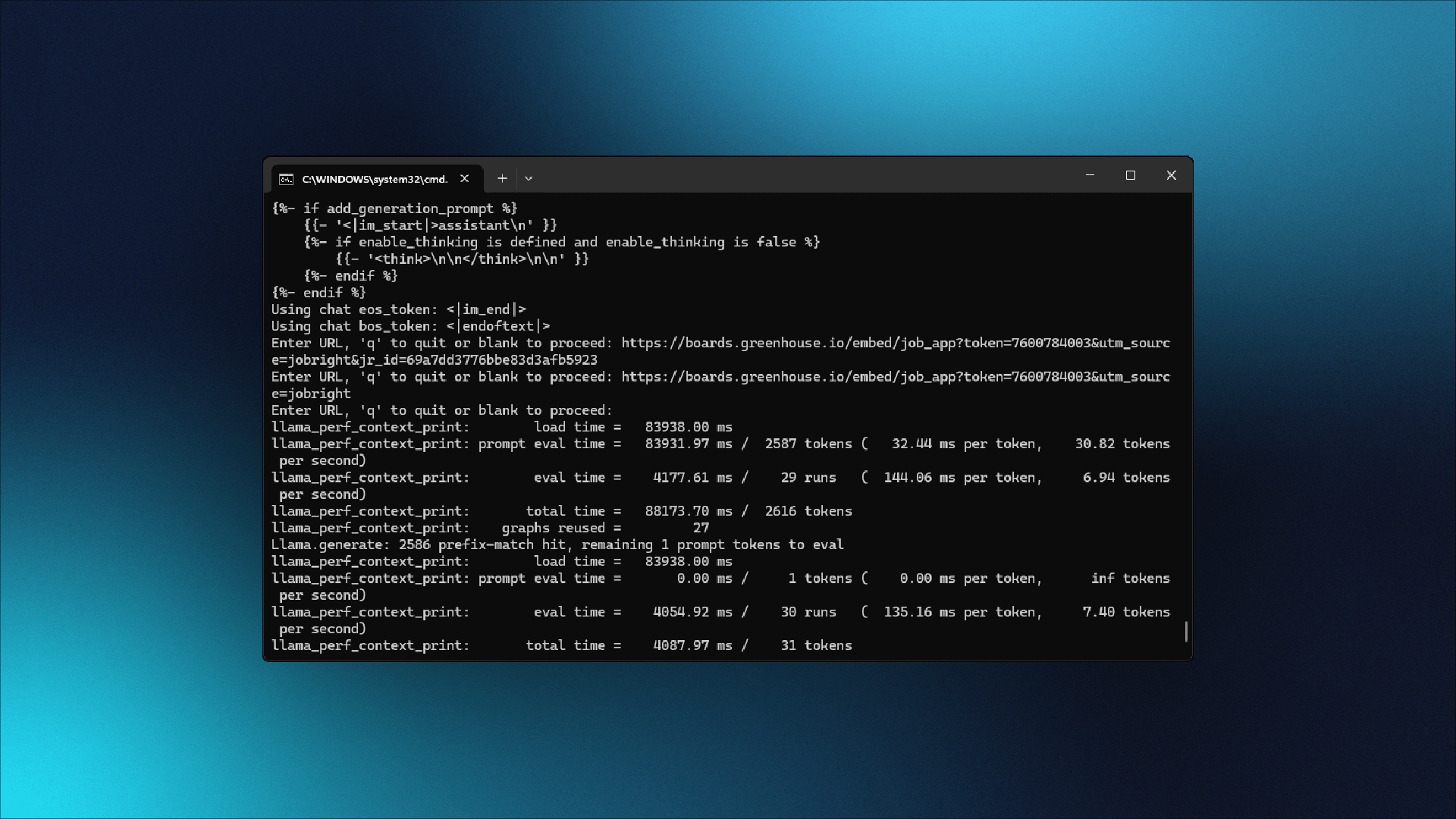Minimize the terminal window

1090,175
